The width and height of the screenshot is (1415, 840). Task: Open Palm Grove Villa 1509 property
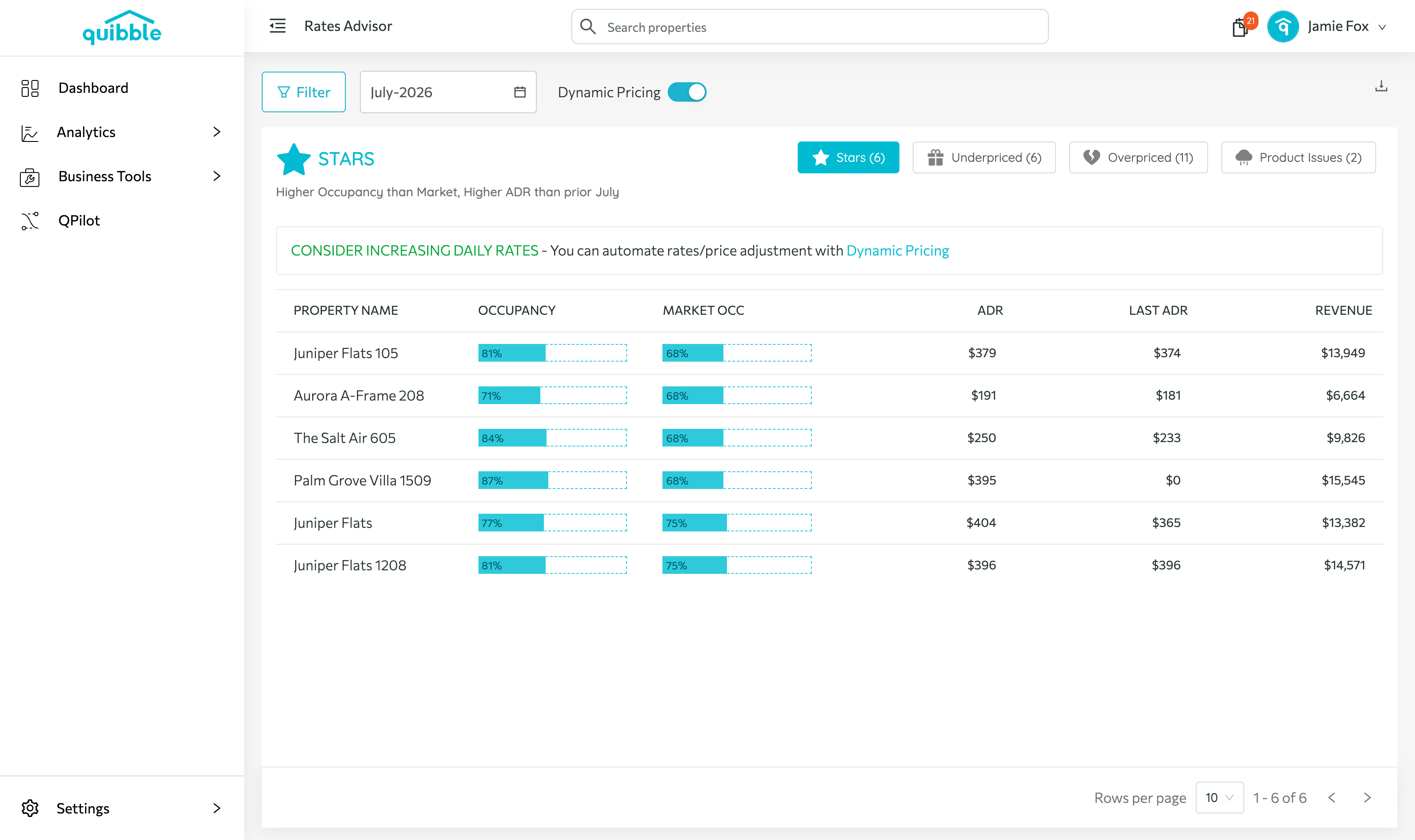coord(362,480)
